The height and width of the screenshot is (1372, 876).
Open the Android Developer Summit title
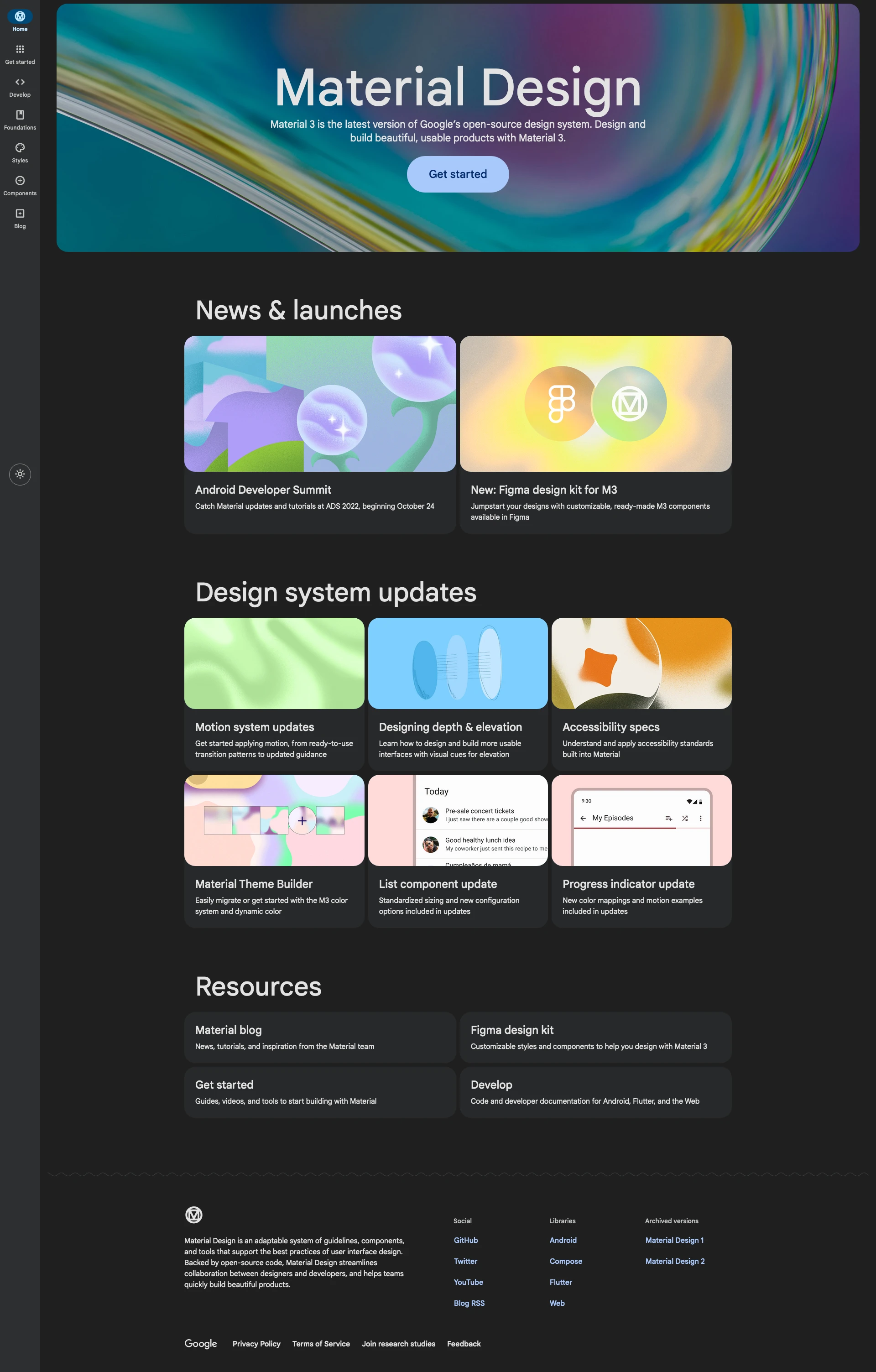(x=263, y=490)
